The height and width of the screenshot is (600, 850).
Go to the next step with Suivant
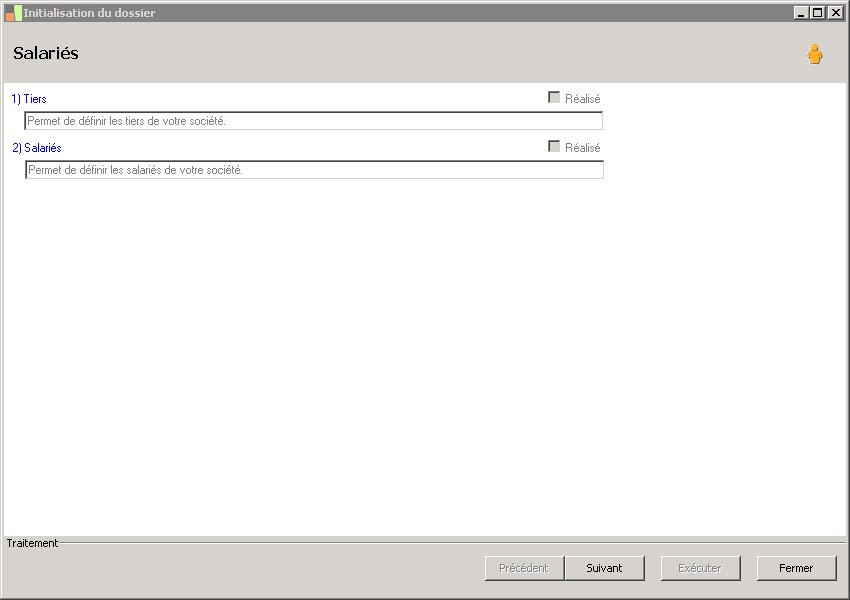click(x=604, y=568)
